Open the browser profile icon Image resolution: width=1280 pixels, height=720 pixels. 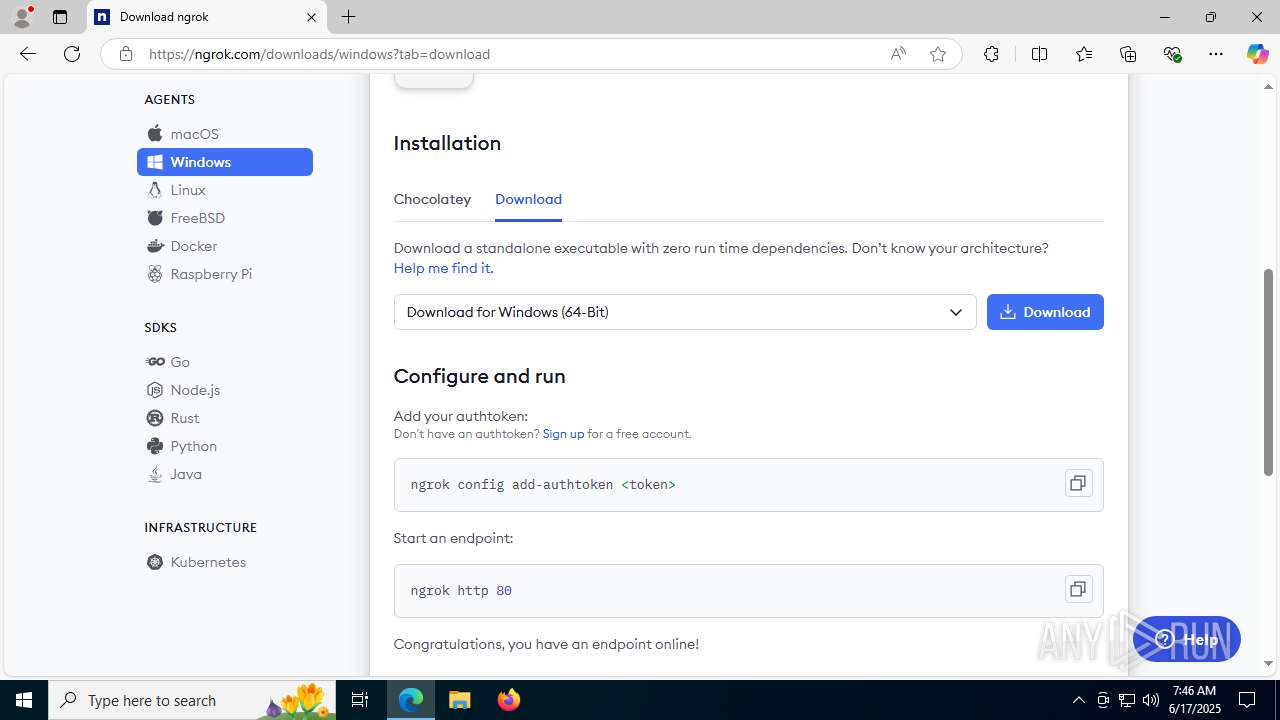pyautogui.click(x=22, y=17)
